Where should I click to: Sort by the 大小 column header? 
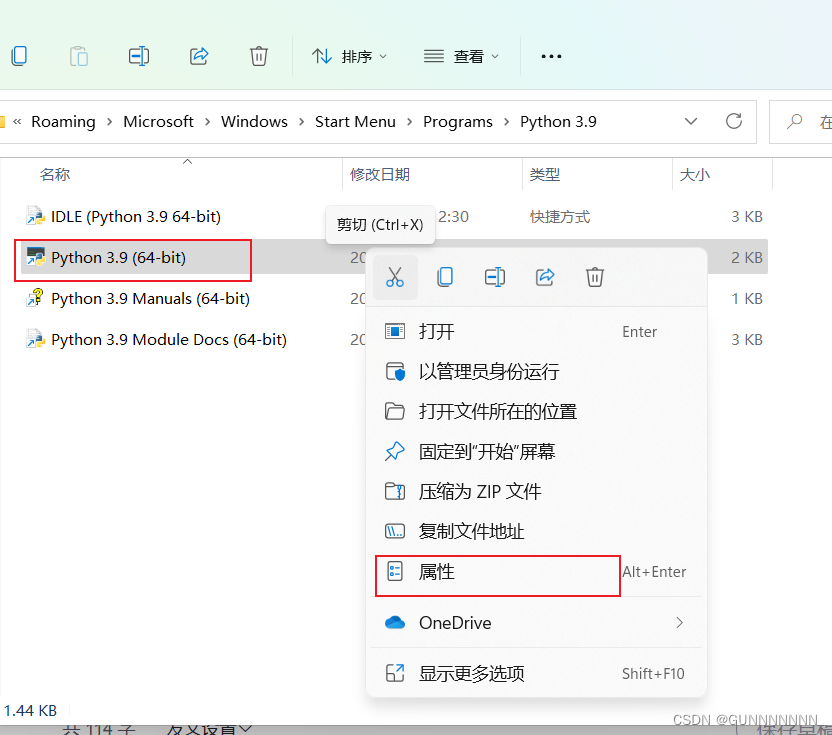[x=695, y=175]
